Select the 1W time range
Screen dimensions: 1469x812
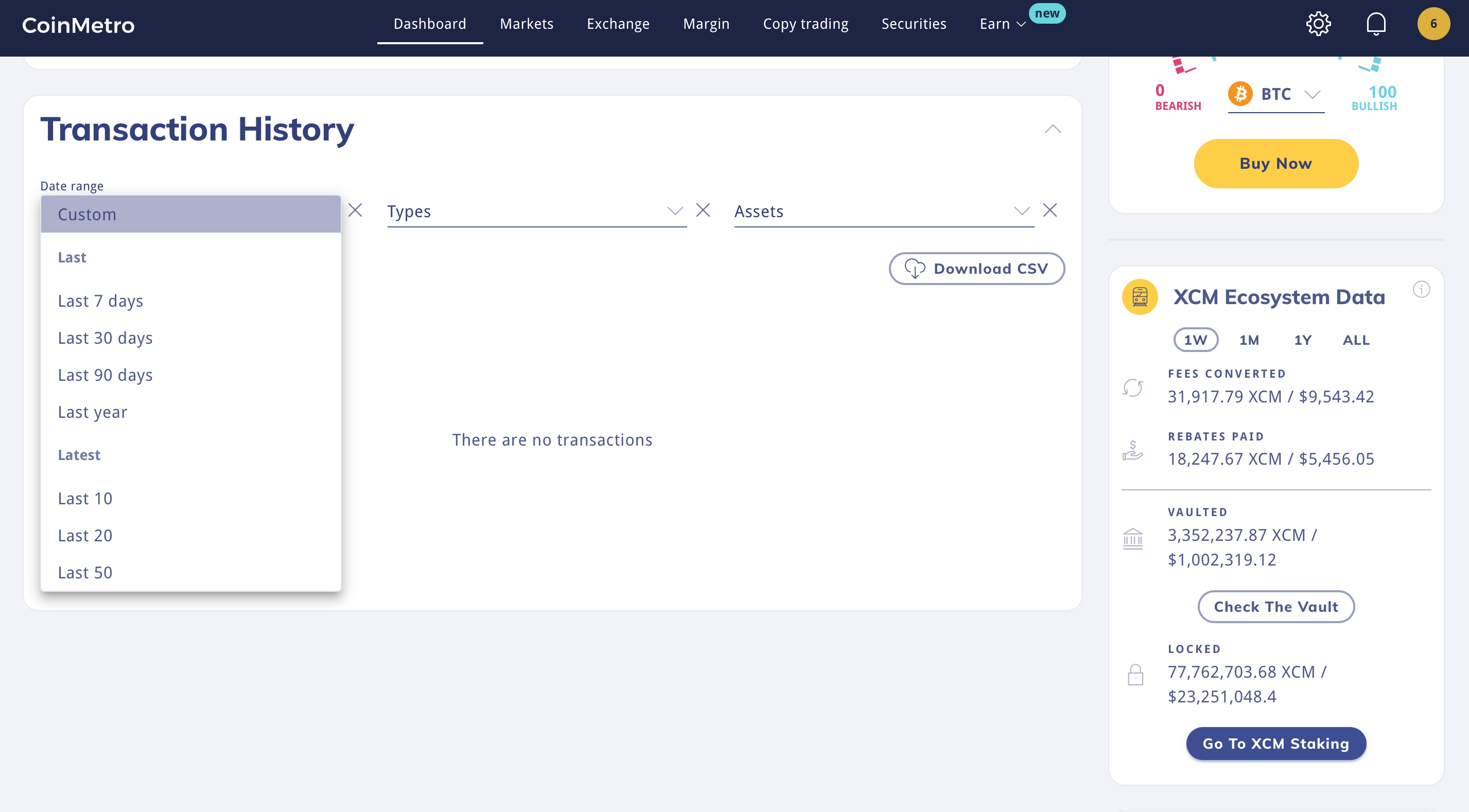[1195, 341]
